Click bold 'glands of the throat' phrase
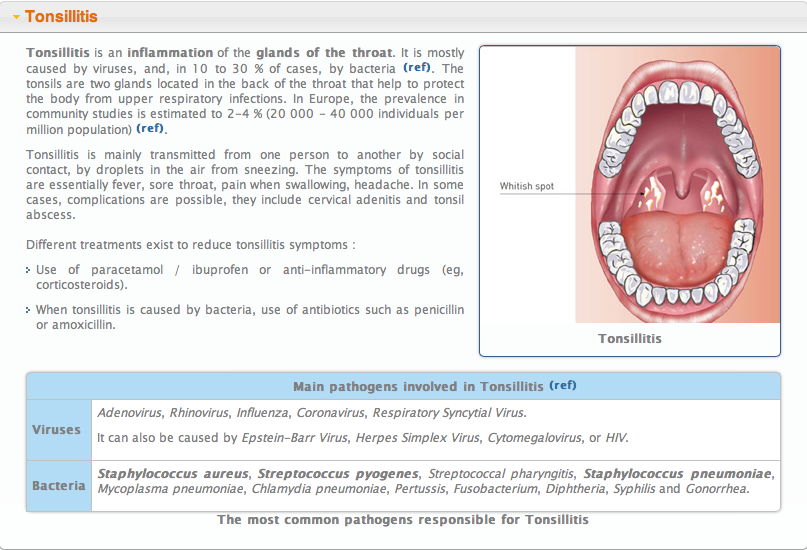Viewport: 807px width, 550px height. pyautogui.click(x=324, y=52)
